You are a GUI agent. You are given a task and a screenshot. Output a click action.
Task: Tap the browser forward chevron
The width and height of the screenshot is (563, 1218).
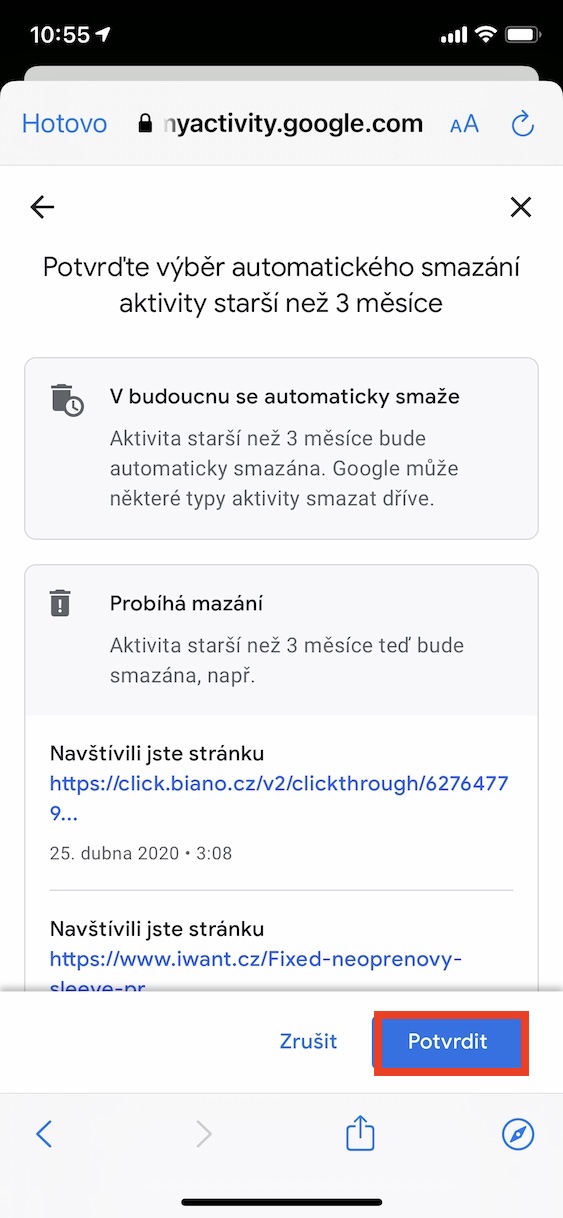click(x=203, y=1133)
